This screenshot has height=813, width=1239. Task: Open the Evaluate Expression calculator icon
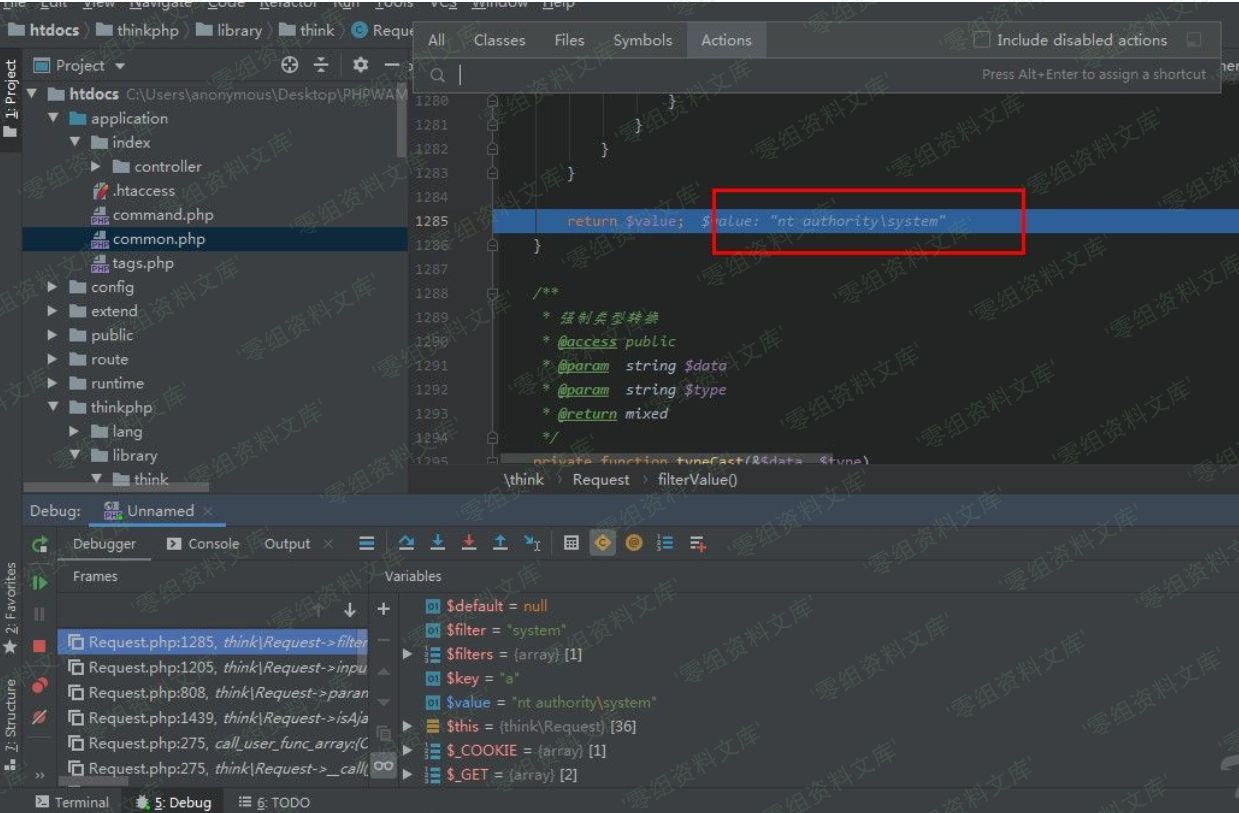point(571,543)
